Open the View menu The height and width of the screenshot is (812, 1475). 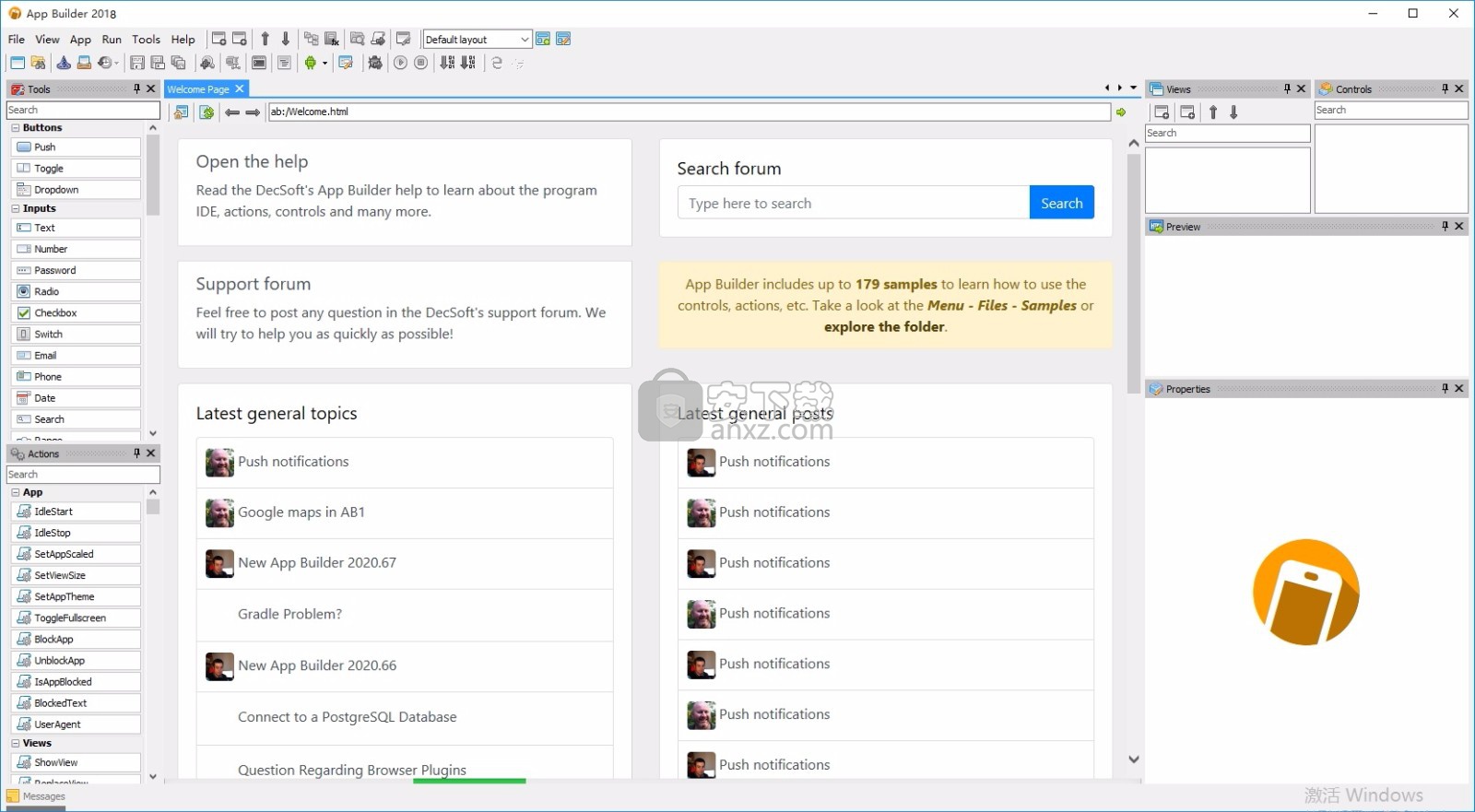(47, 39)
